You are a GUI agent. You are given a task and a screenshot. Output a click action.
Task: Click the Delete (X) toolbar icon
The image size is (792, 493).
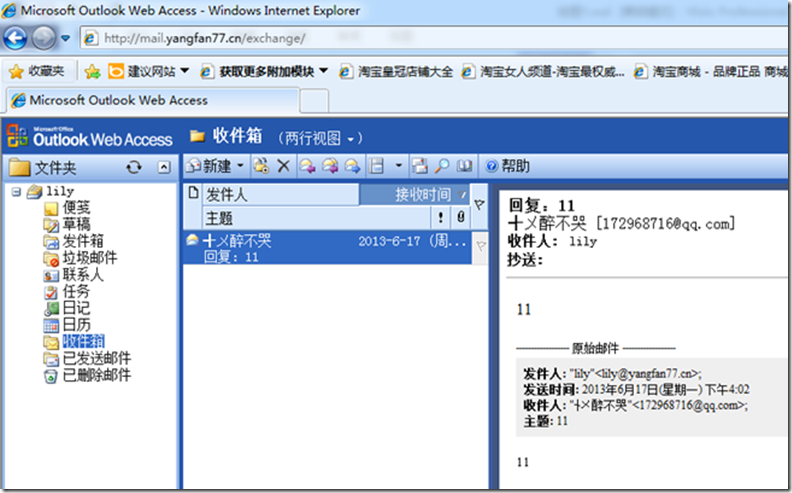(x=283, y=166)
